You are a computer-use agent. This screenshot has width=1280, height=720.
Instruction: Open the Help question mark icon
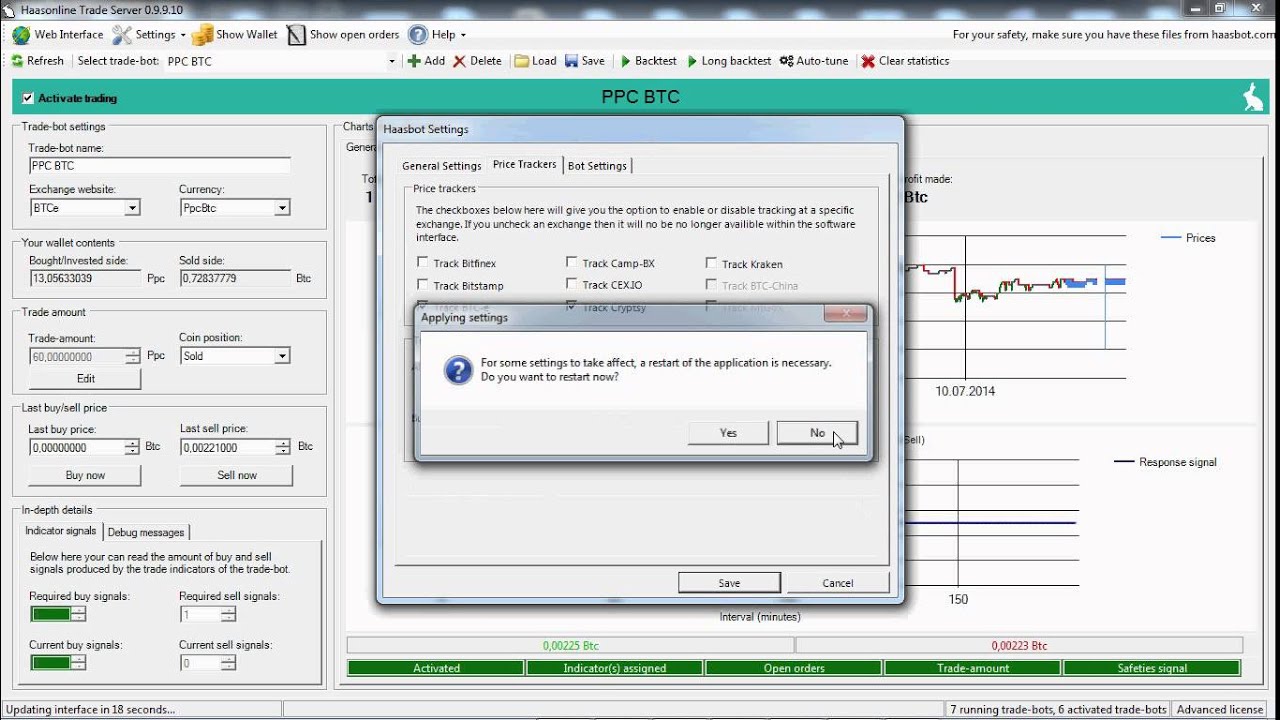click(x=418, y=34)
